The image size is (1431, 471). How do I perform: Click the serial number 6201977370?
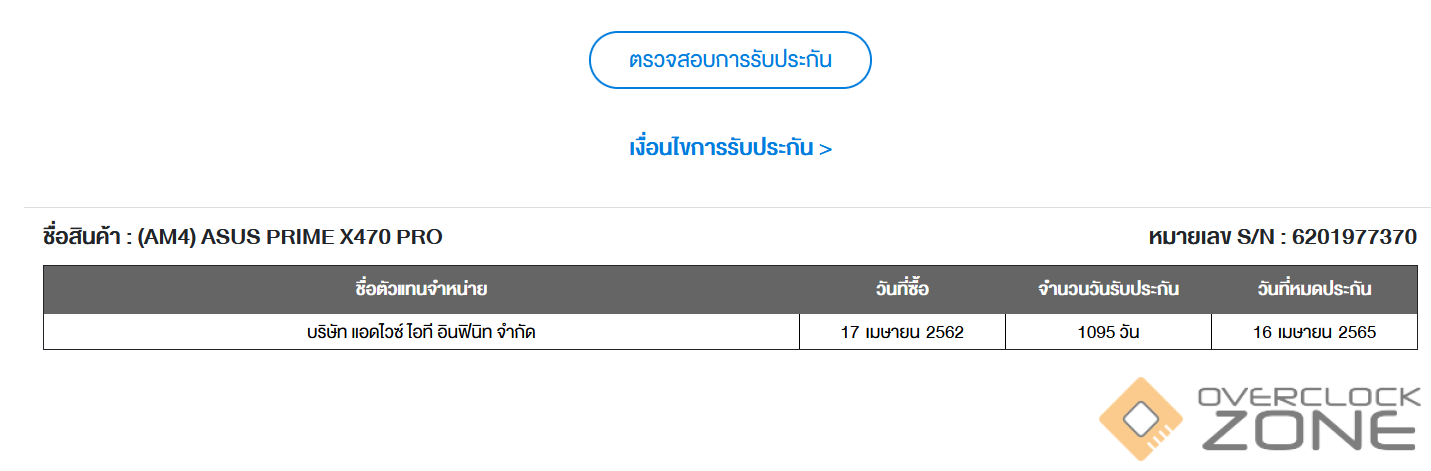1354,237
